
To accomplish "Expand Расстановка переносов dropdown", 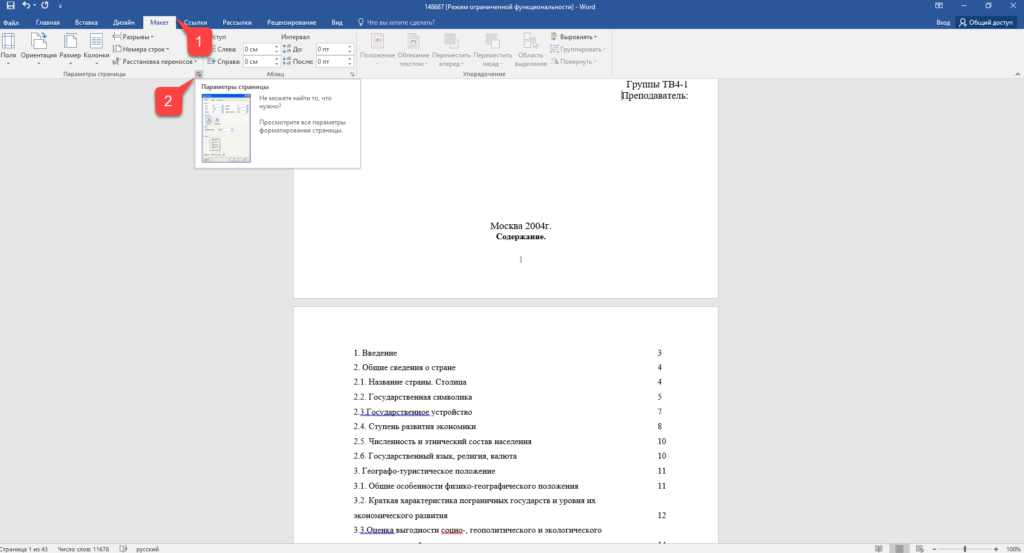I will coord(156,61).
